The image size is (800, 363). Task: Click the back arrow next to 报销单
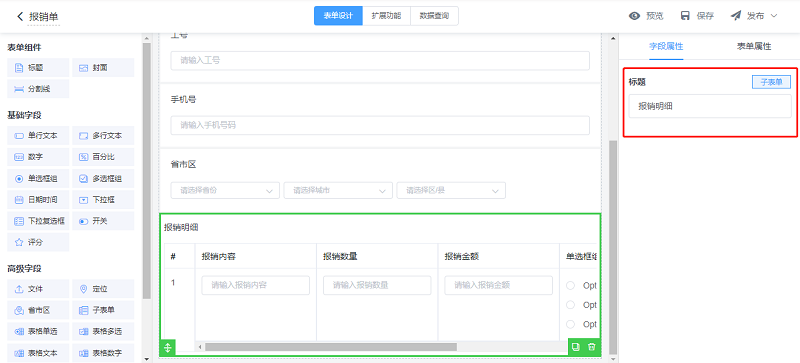pyautogui.click(x=20, y=16)
